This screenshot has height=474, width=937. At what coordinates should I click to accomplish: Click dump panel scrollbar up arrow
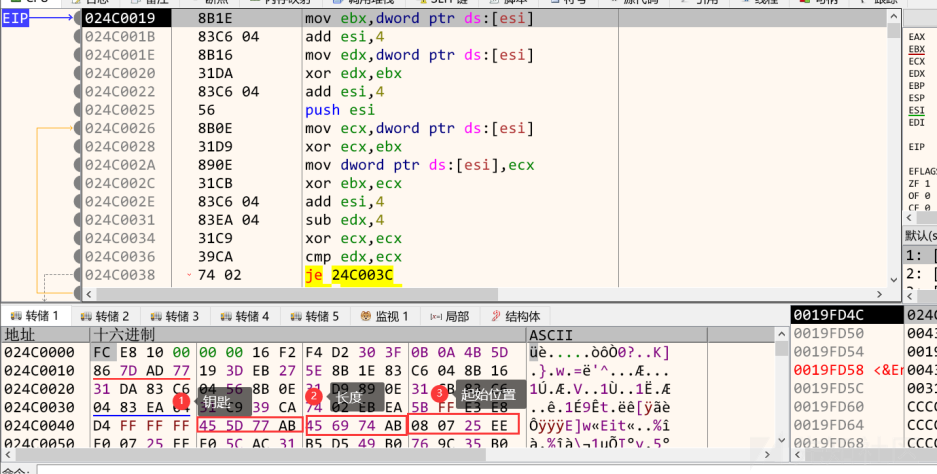(781, 334)
